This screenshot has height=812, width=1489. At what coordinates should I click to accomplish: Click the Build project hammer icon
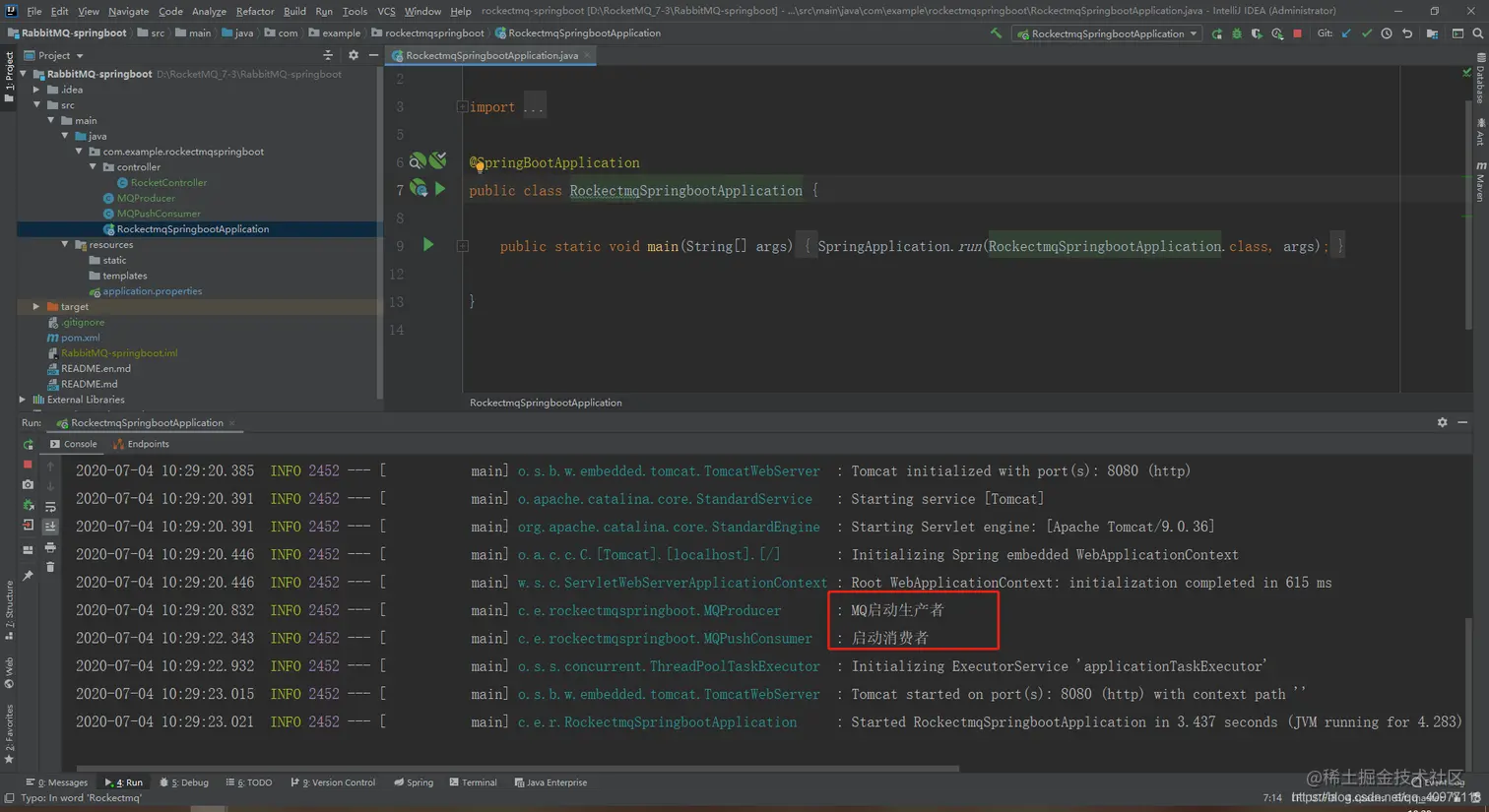click(x=996, y=33)
